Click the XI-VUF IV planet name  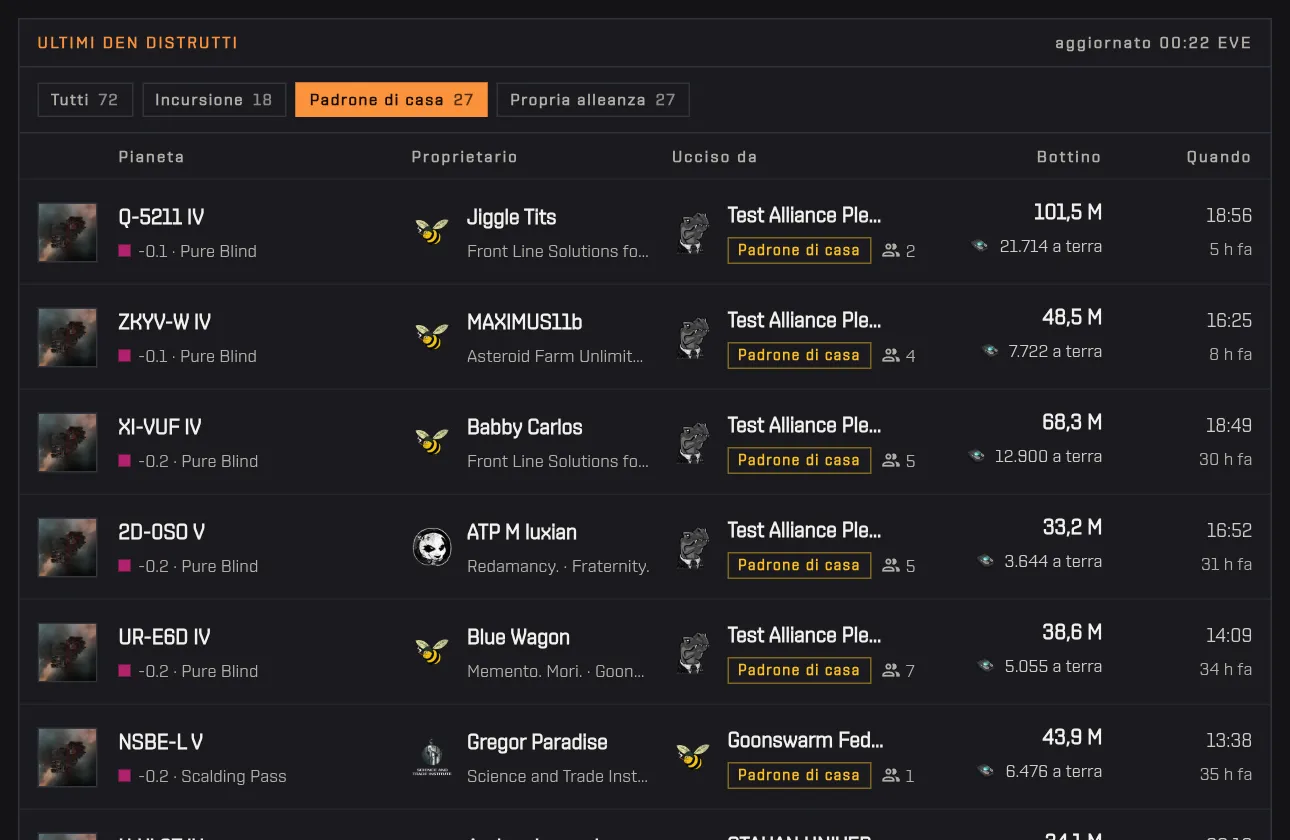click(160, 427)
